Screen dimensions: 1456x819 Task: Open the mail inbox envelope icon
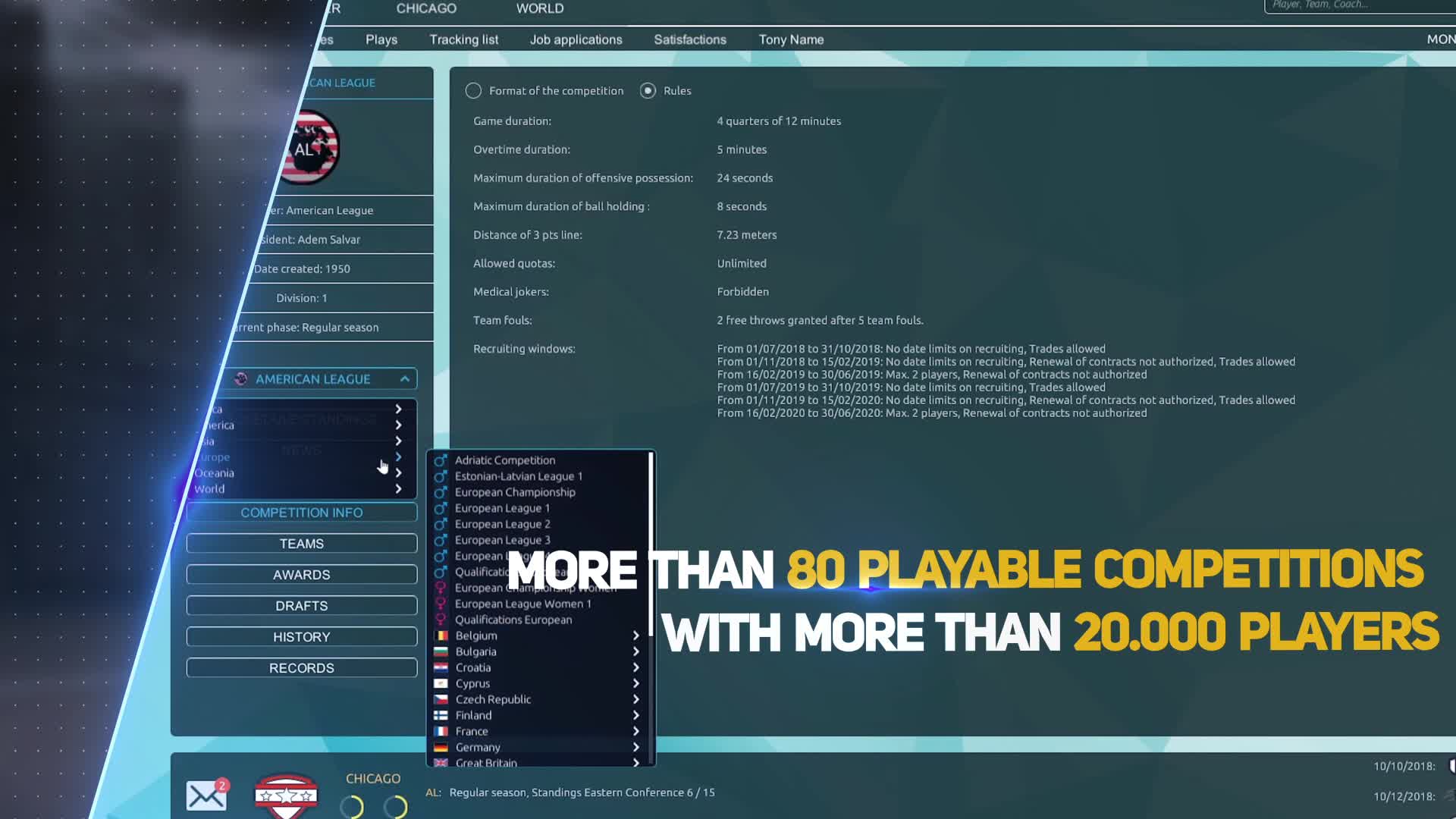[206, 795]
